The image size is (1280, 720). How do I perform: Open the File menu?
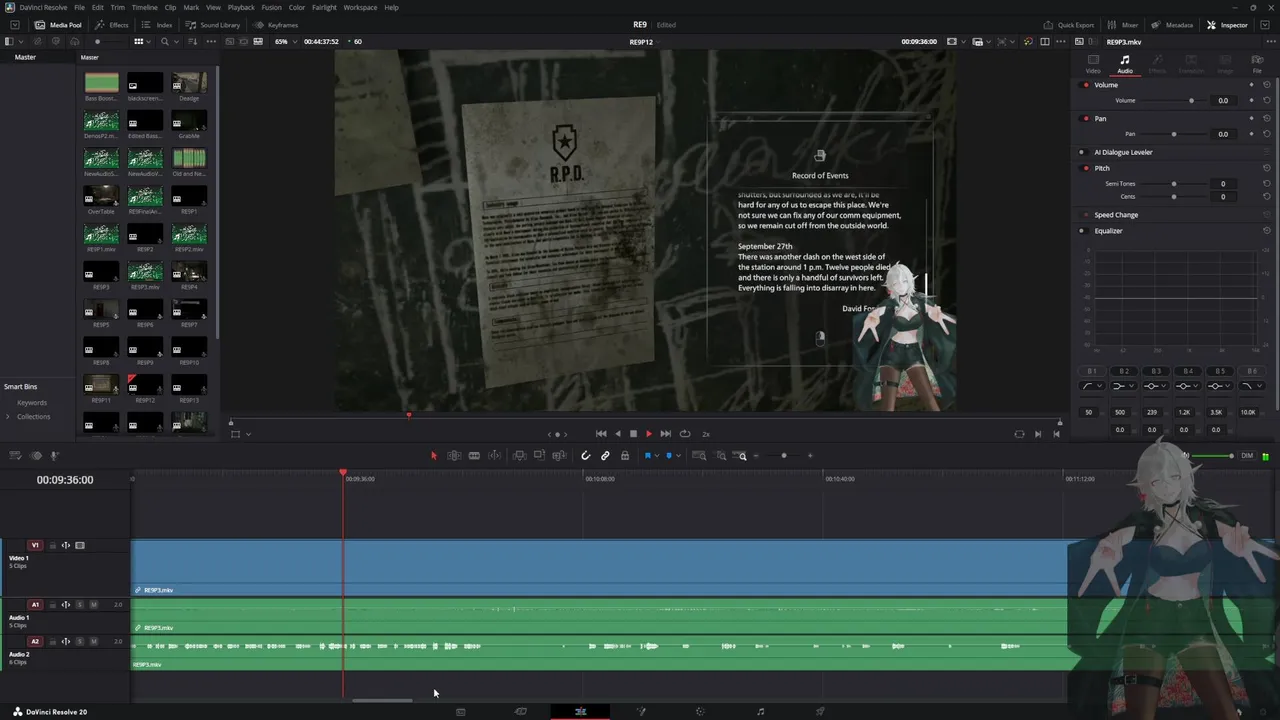[x=79, y=7]
